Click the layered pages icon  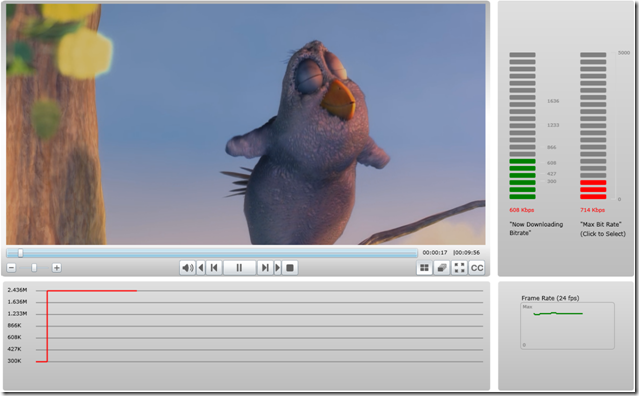tap(442, 268)
